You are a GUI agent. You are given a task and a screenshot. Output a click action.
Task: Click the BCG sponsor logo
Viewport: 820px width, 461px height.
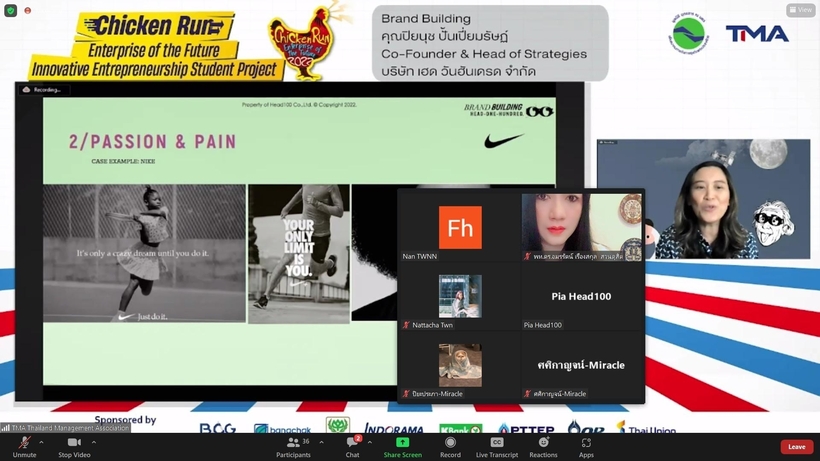[x=218, y=429]
